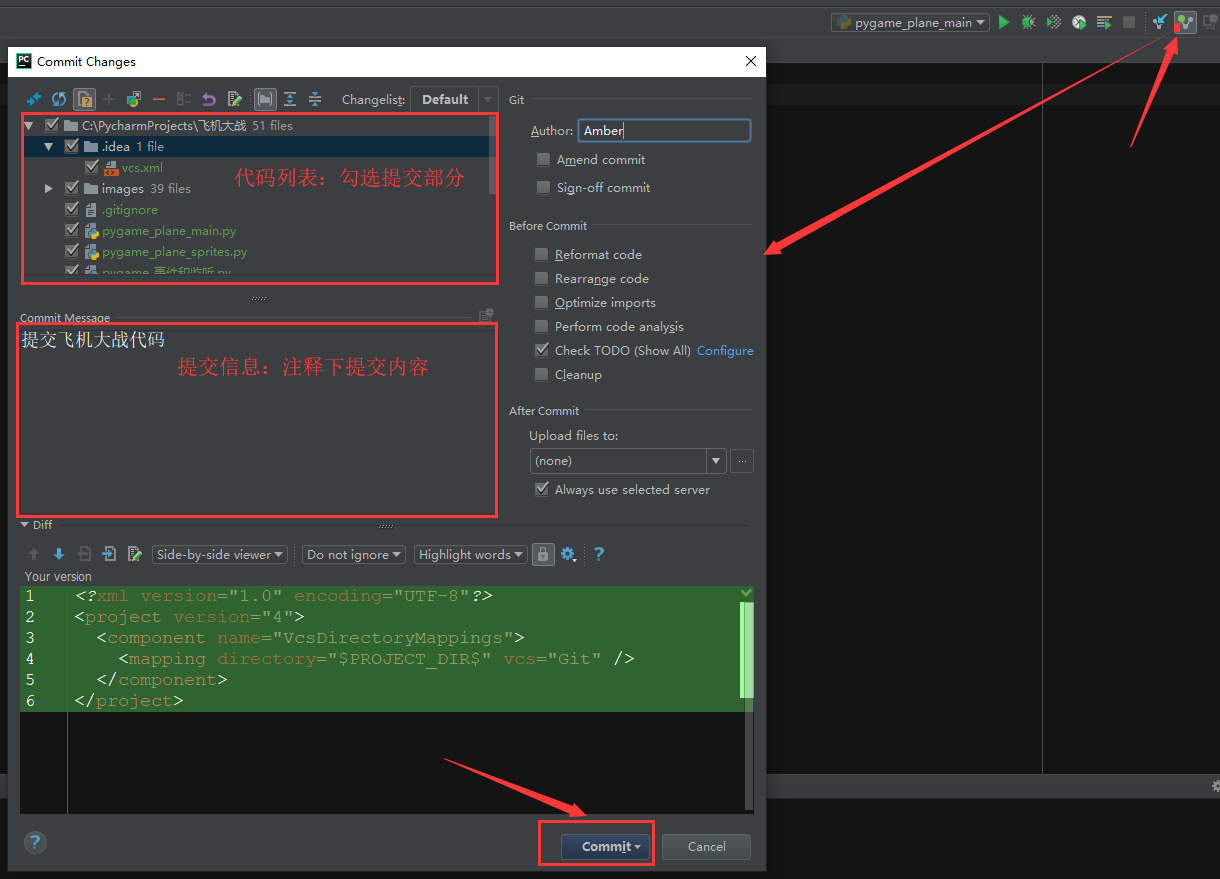Click the Expand All icon
Viewport: 1220px width, 879px height.
pos(290,99)
